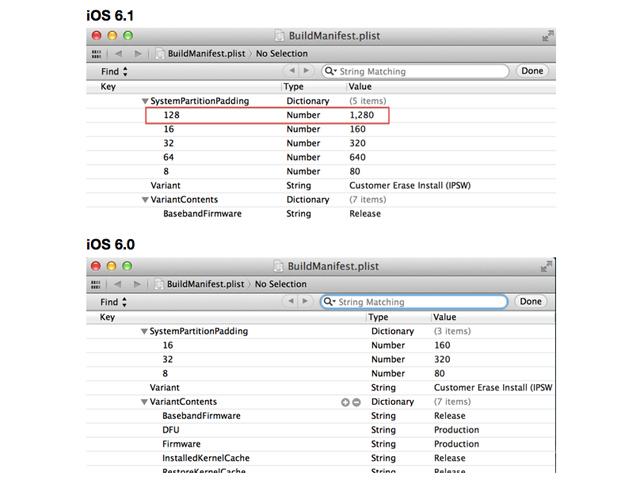The width and height of the screenshot is (640, 480).
Task: Click Type column header in iOS 6.0 window
Action: click(x=378, y=317)
